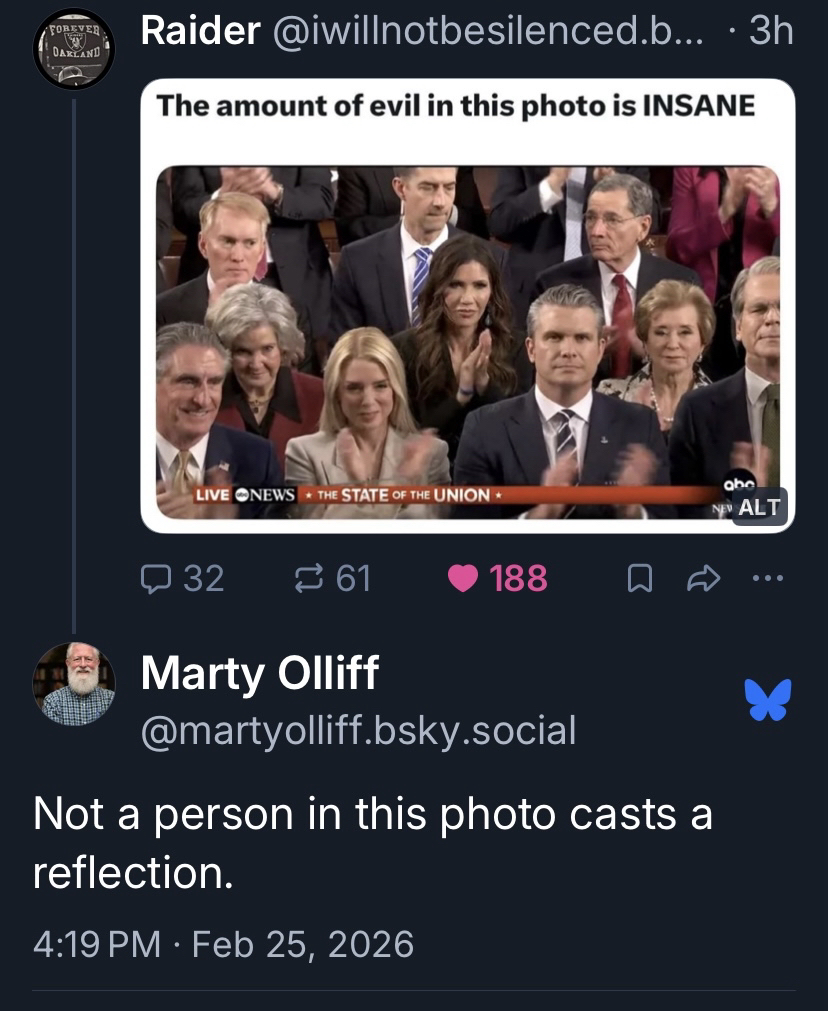
Task: Tap the share arrow icon
Action: [x=707, y=578]
